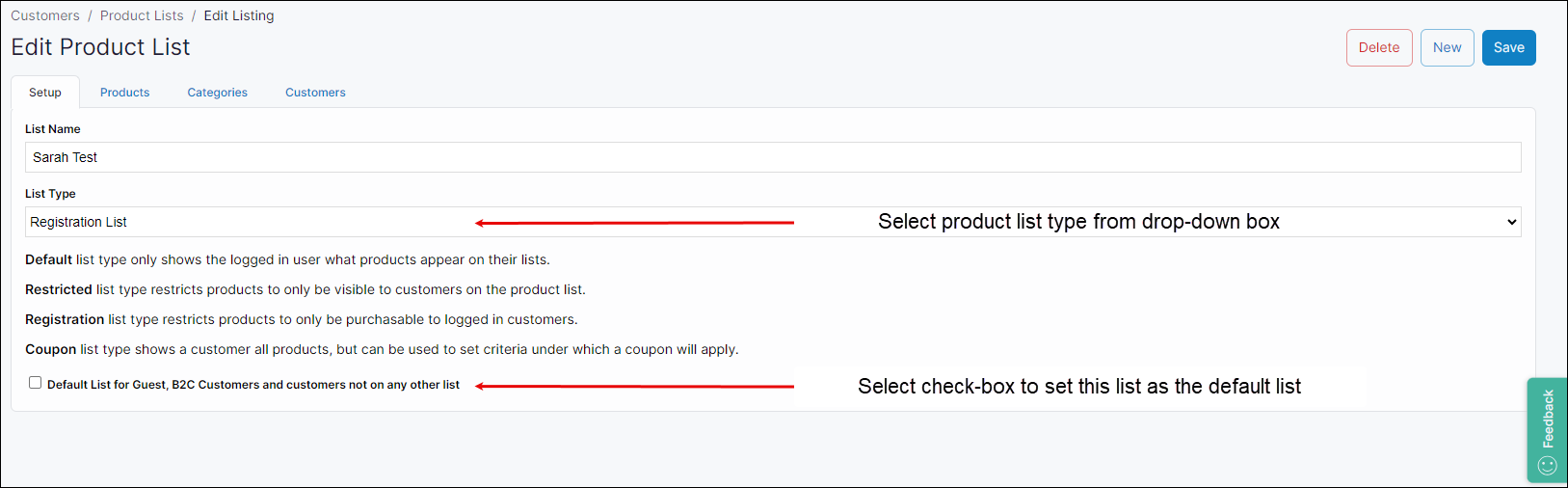The width and height of the screenshot is (1568, 488).
Task: Go back to Product Lists breadcrumb link
Action: tap(142, 15)
